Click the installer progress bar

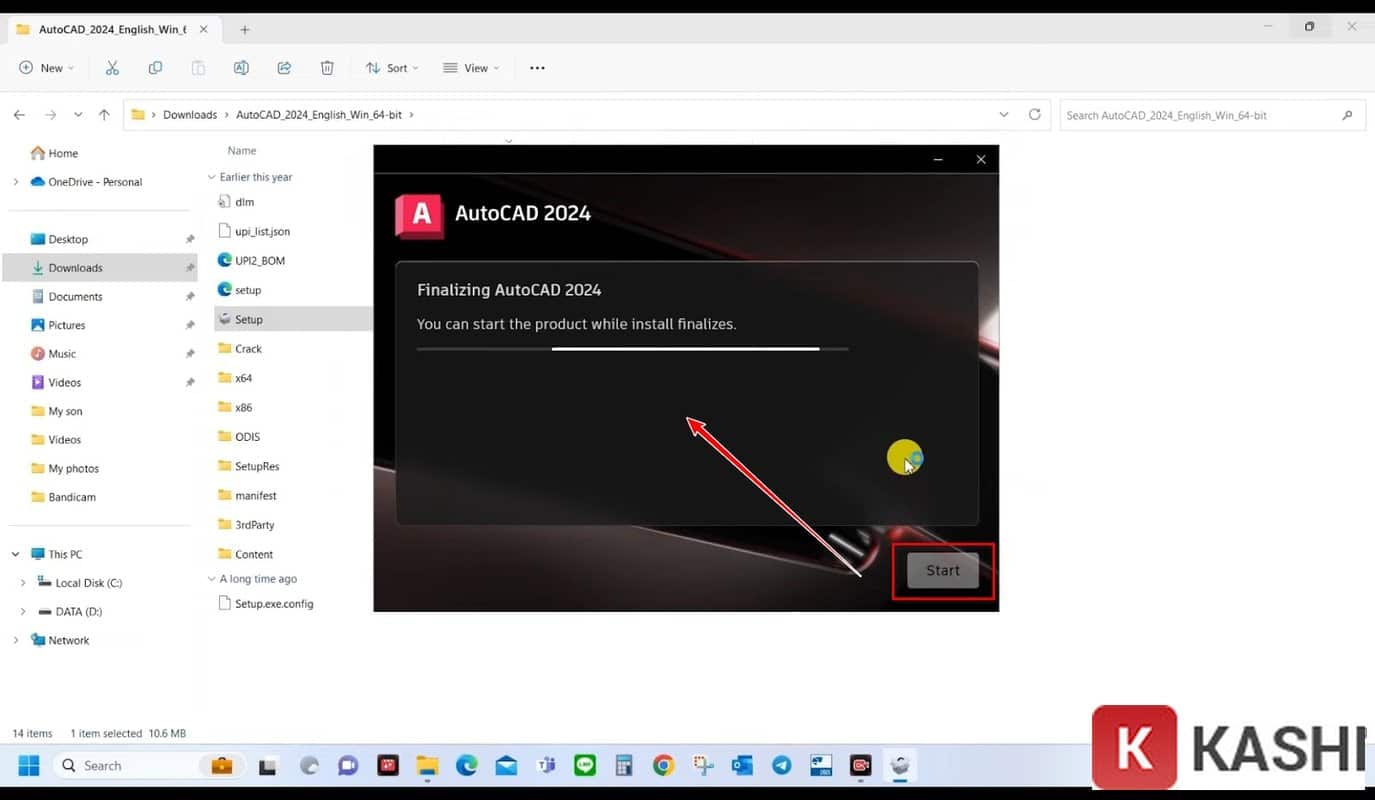pyautogui.click(x=632, y=349)
